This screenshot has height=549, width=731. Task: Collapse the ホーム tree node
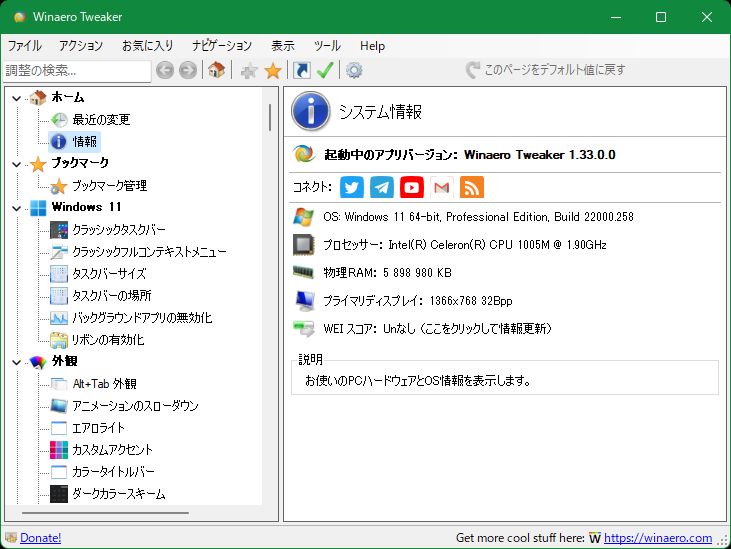coord(17,98)
